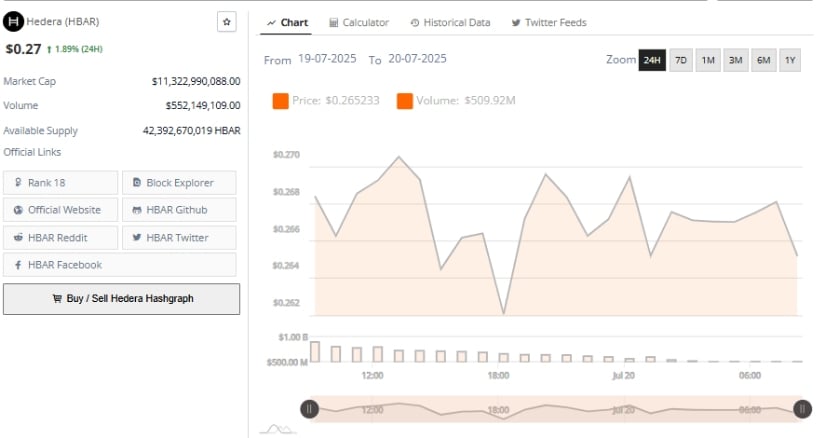Click the Twitter bird on Twitter Feeds tab
Screen dimensions: 825x438
point(516,23)
